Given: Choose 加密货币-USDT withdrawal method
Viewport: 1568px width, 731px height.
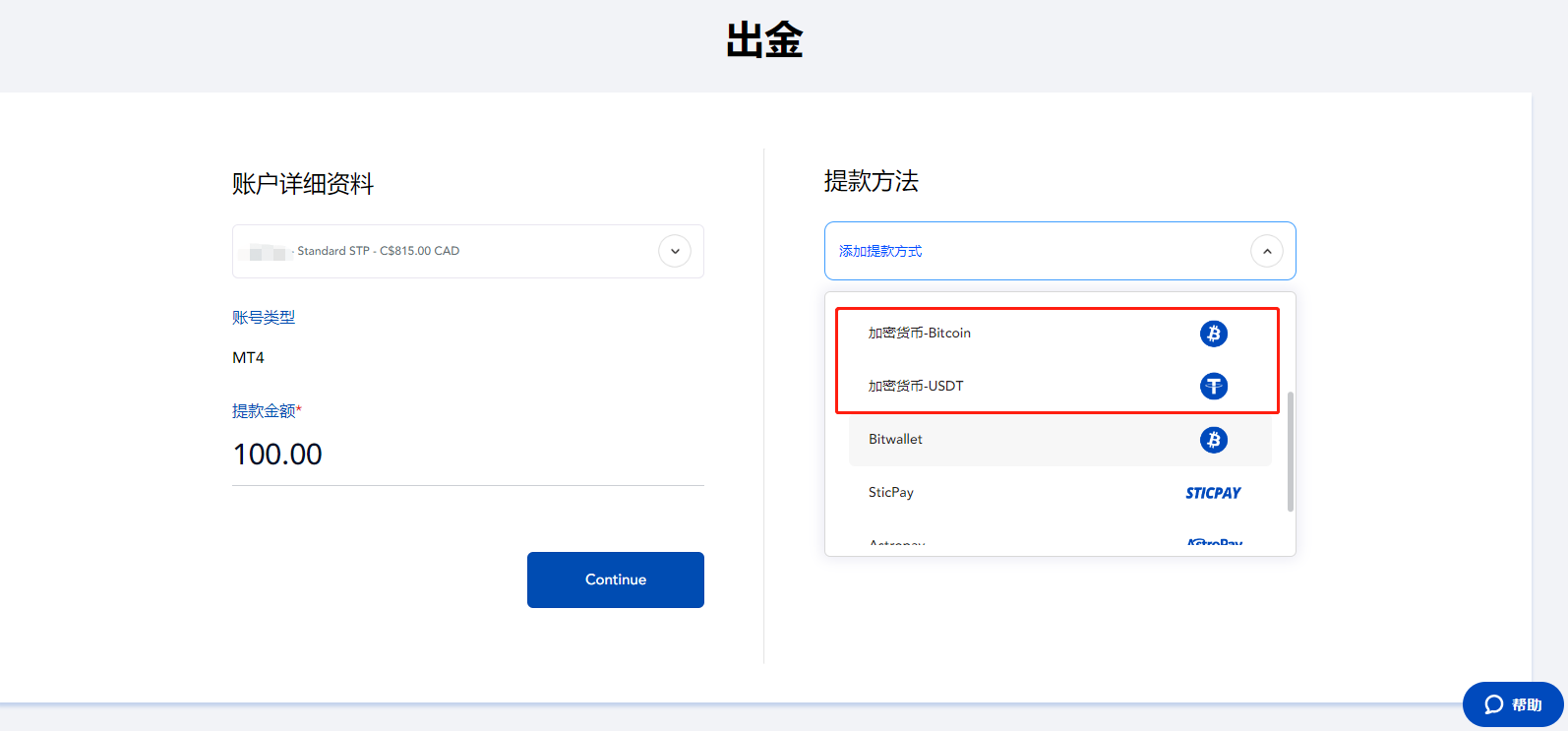Looking at the screenshot, I should 916,387.
